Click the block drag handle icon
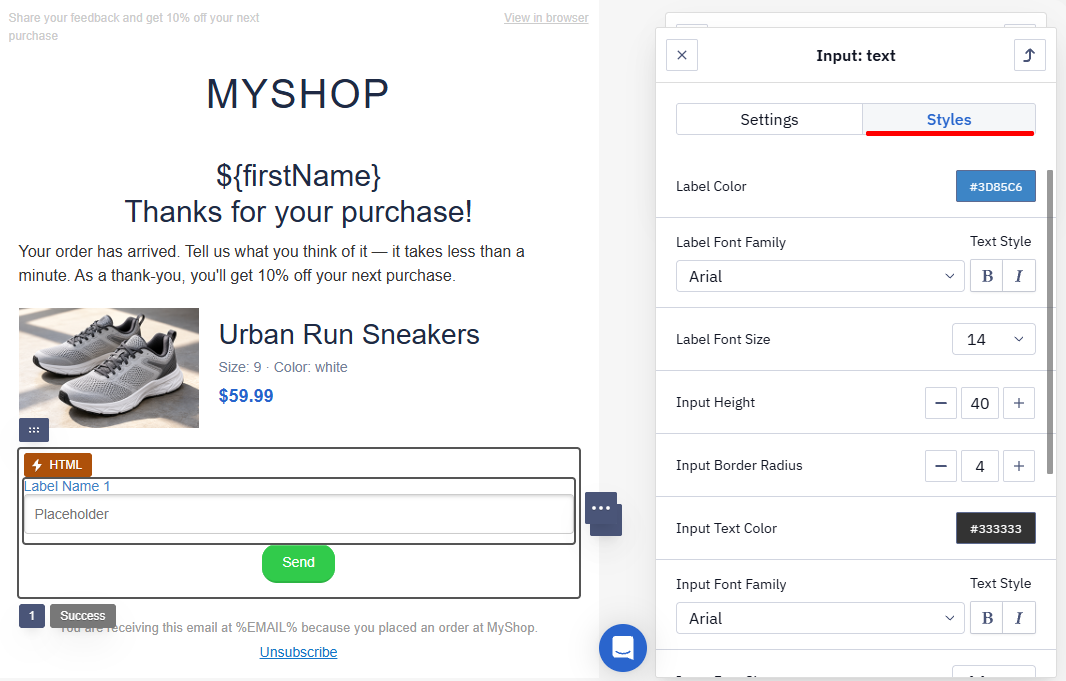The image size is (1066, 681). pyautogui.click(x=34, y=430)
